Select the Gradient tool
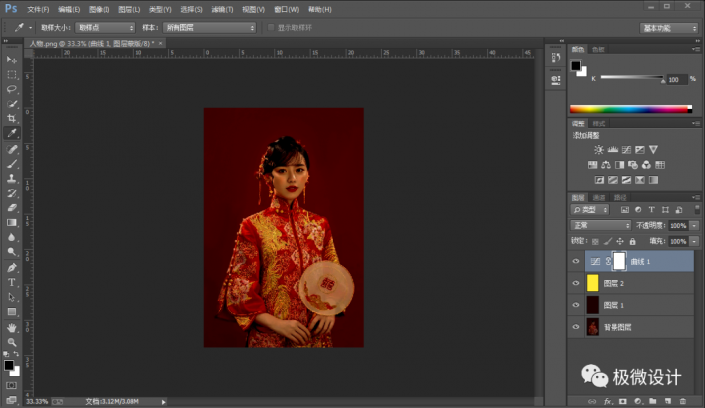Image resolution: width=705 pixels, height=408 pixels. [x=12, y=223]
